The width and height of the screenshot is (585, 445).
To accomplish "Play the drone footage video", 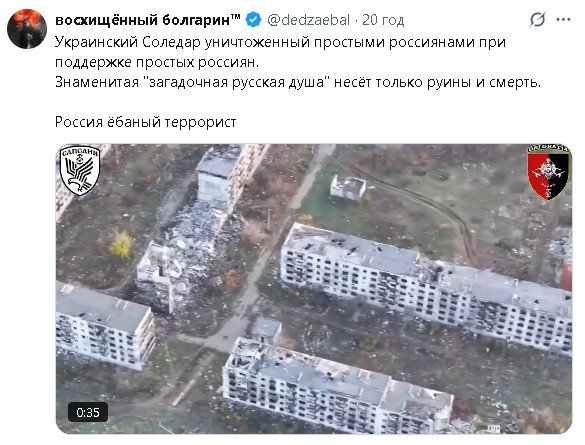I will tap(314, 289).
